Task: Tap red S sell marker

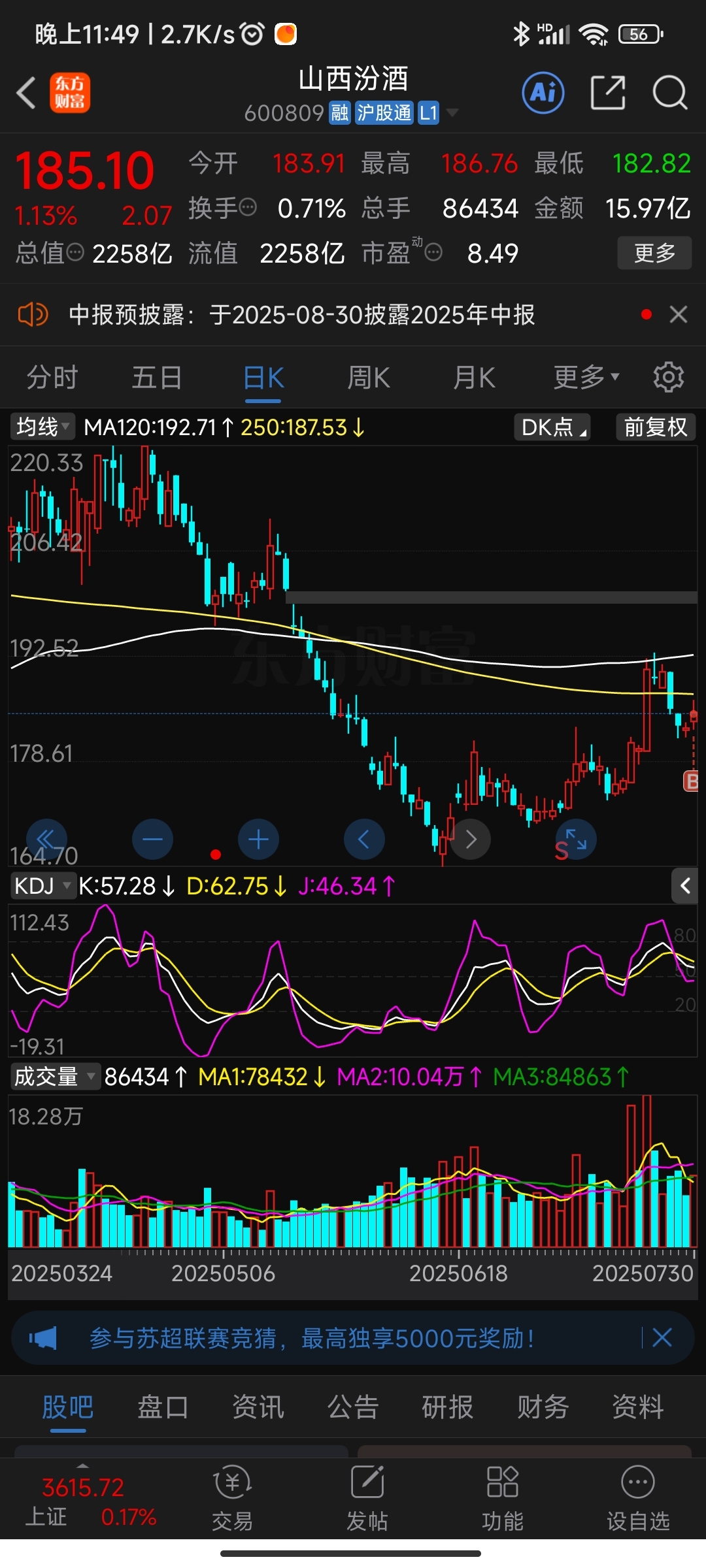Action: point(562,851)
